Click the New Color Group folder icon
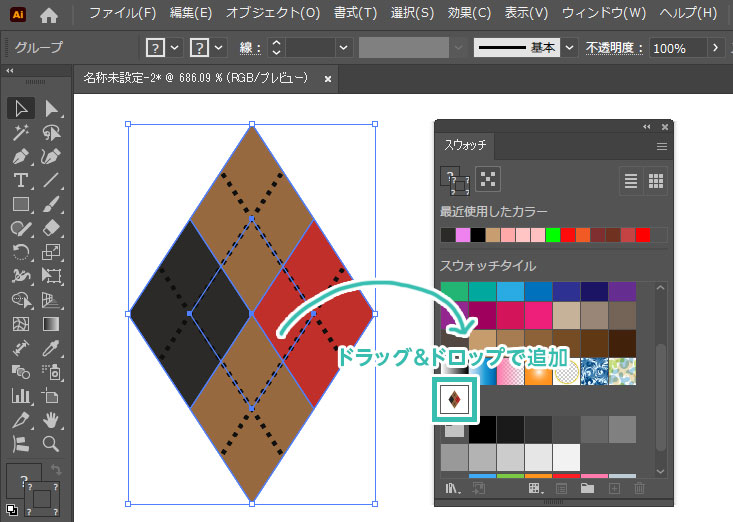This screenshot has height=522, width=733. (x=586, y=488)
